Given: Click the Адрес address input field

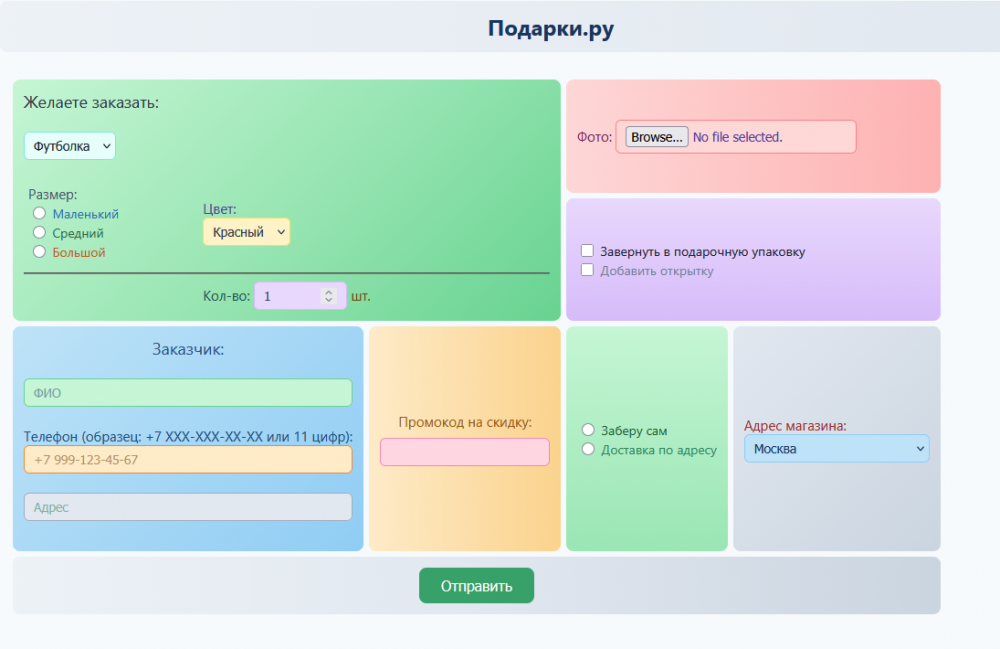Looking at the screenshot, I should 188,507.
